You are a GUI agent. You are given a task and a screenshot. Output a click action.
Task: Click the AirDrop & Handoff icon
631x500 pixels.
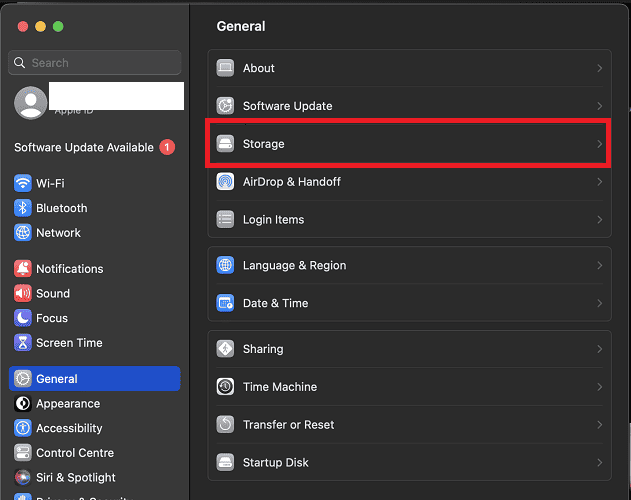pyautogui.click(x=225, y=182)
